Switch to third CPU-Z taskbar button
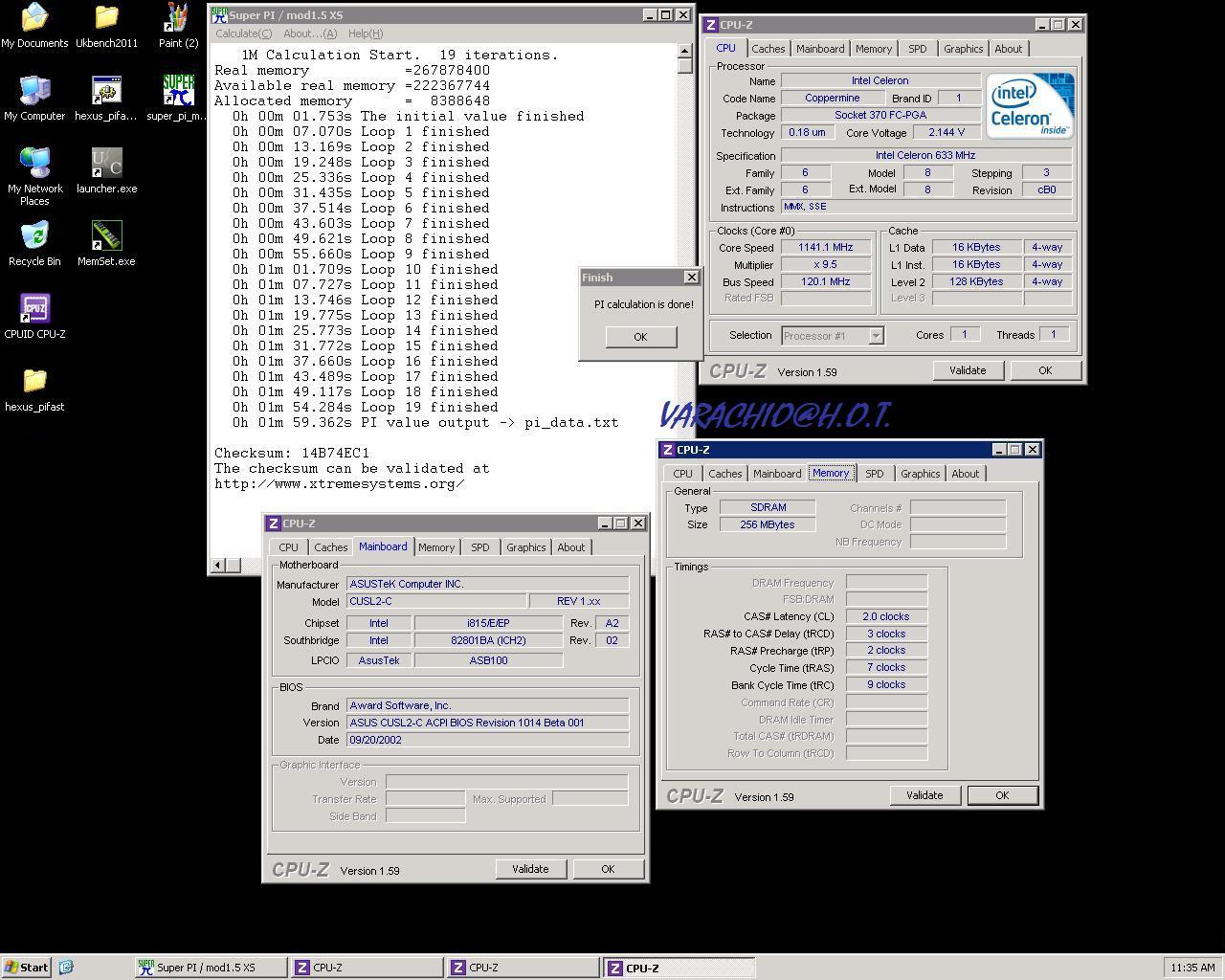1225x980 pixels. pos(679,968)
